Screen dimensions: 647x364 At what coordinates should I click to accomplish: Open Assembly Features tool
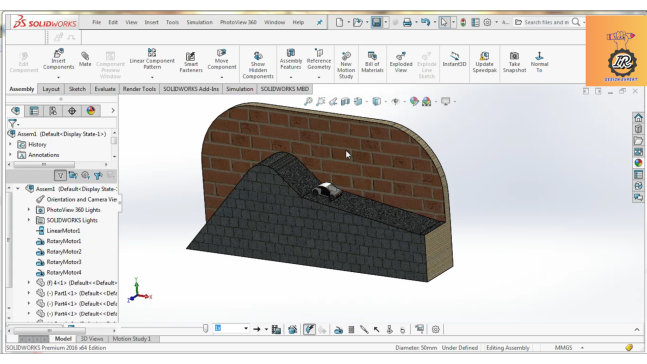(291, 59)
